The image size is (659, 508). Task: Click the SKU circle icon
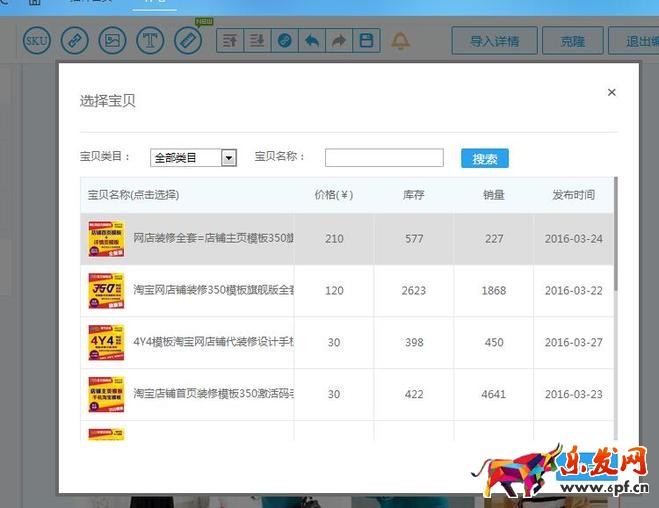point(37,41)
